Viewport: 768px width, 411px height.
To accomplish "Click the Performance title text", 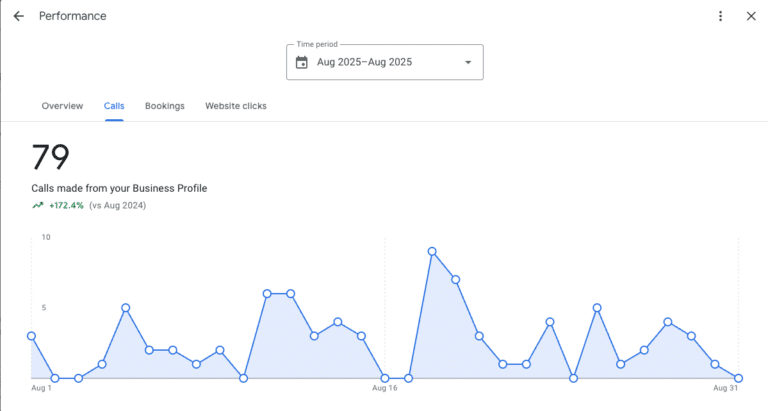I will [x=72, y=16].
